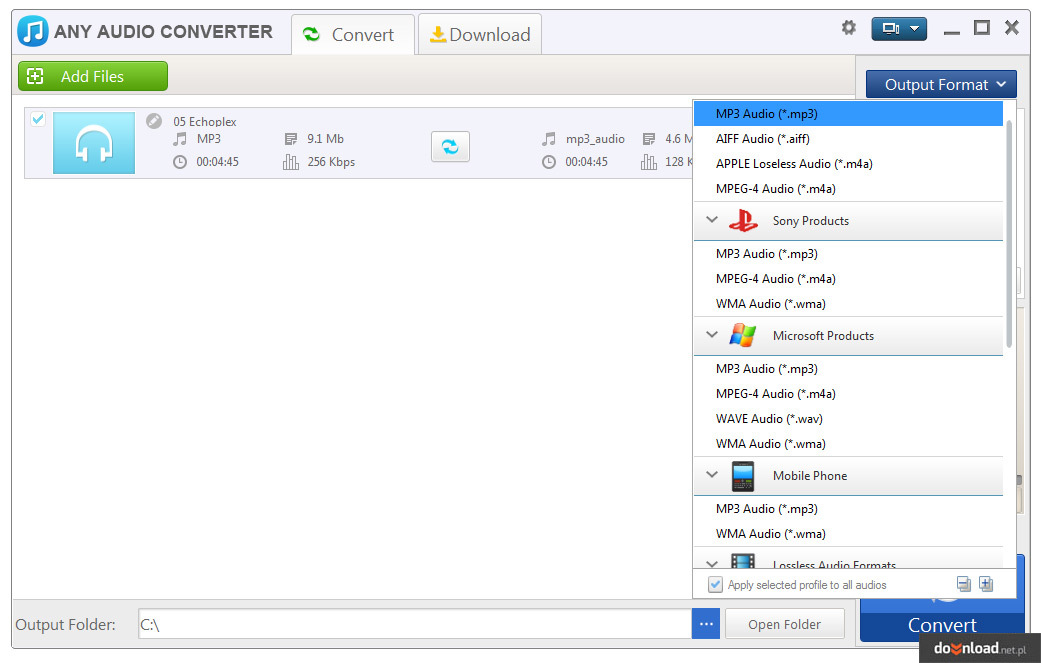Choose AIFF Audio (*.aiff) format

point(848,139)
